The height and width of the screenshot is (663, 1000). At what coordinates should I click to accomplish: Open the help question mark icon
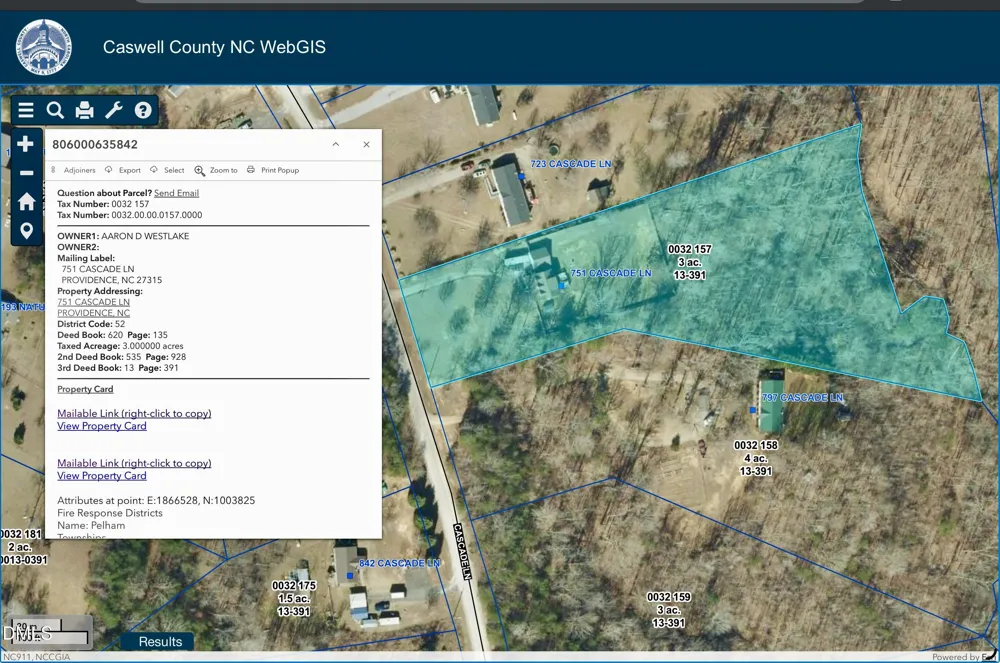[x=143, y=110]
